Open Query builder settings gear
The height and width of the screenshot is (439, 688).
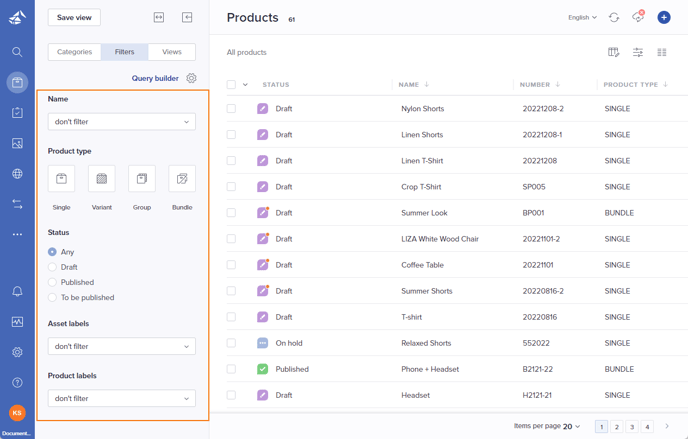point(191,78)
